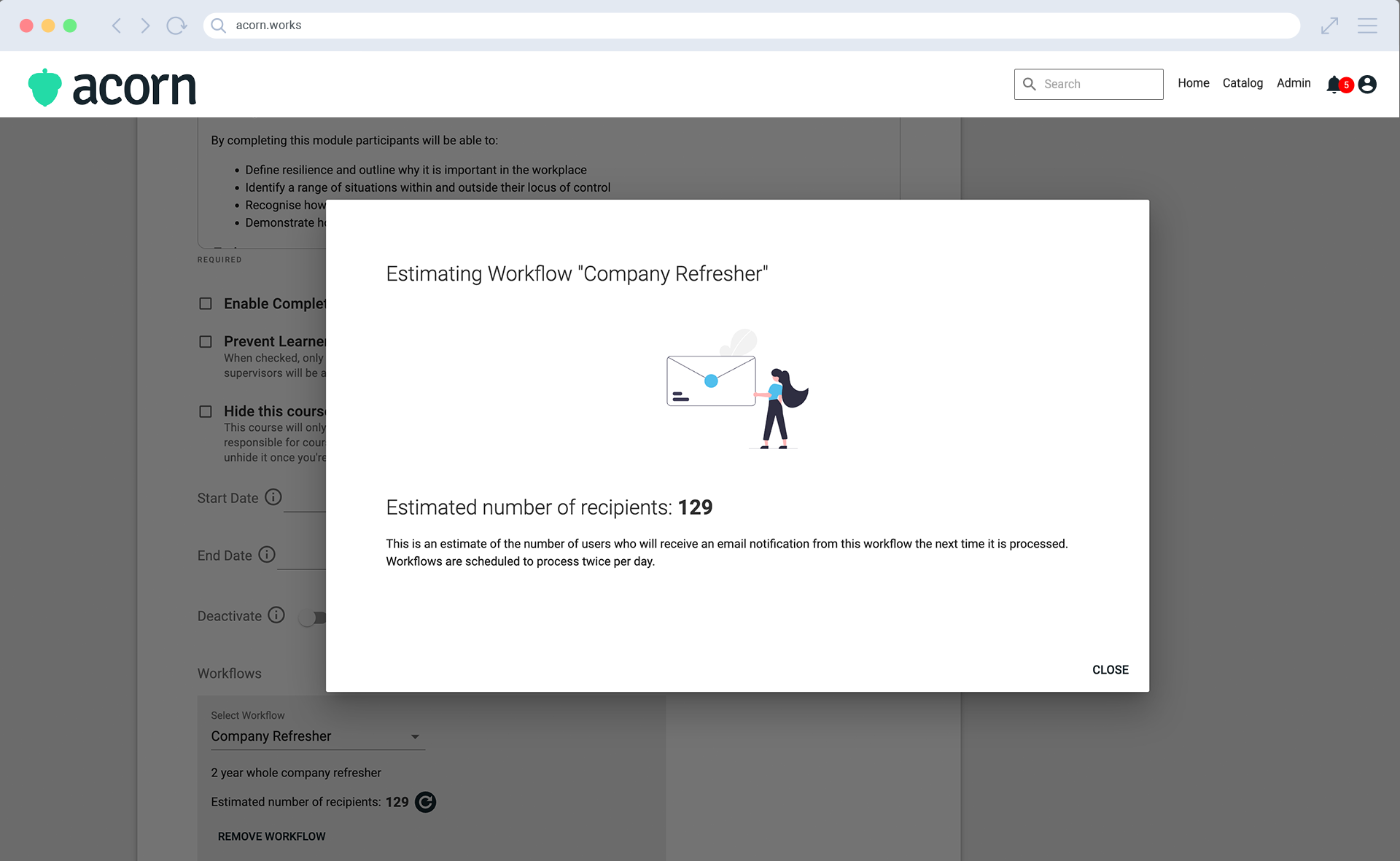The height and width of the screenshot is (861, 1400).
Task: Check the Prevent Learner checkbox
Action: point(206,341)
